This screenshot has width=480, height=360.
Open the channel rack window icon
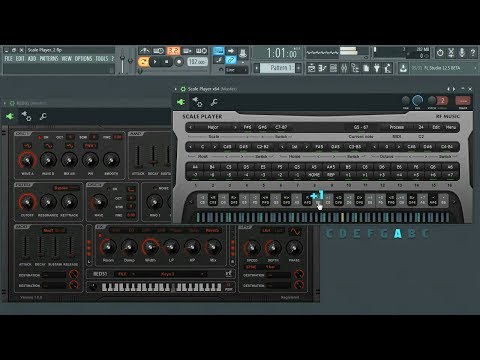(x=333, y=68)
